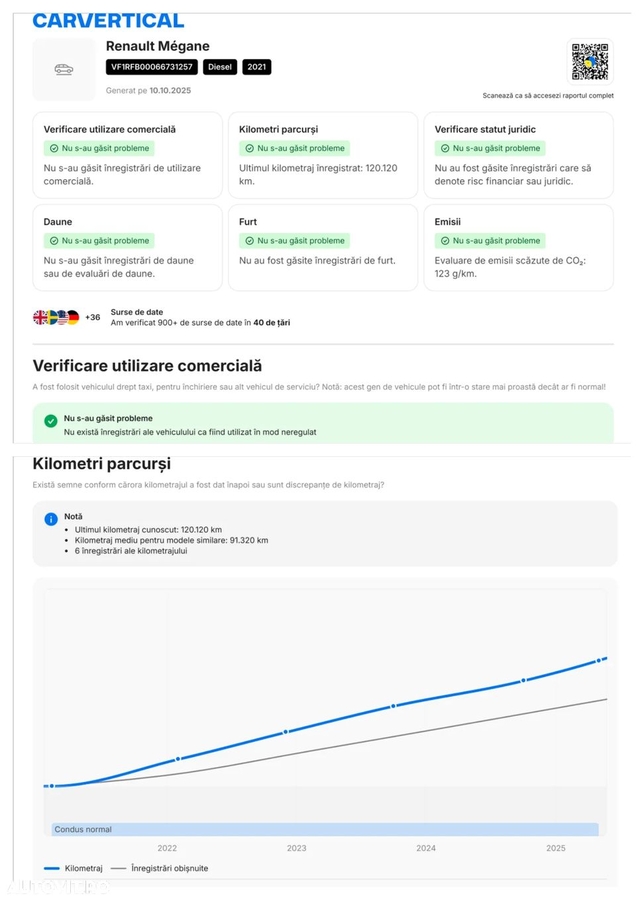The width and height of the screenshot is (644, 900).
Task: Click the check icon in the Daune card
Action: (53, 241)
